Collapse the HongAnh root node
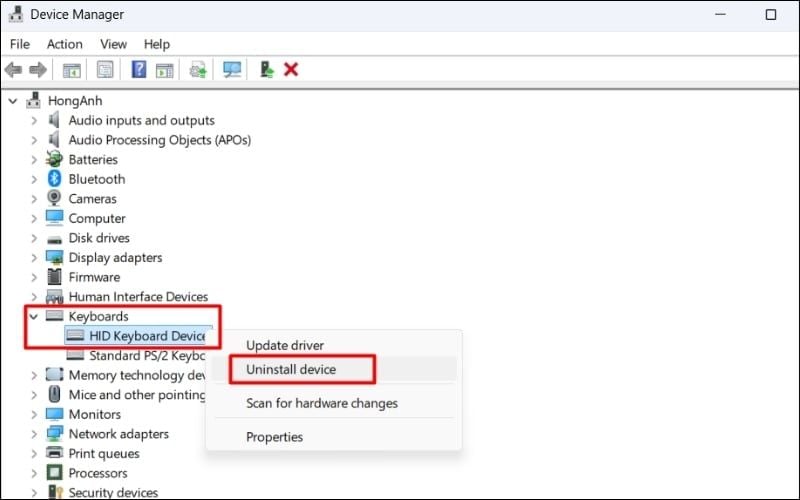The width and height of the screenshot is (800, 500). (13, 101)
